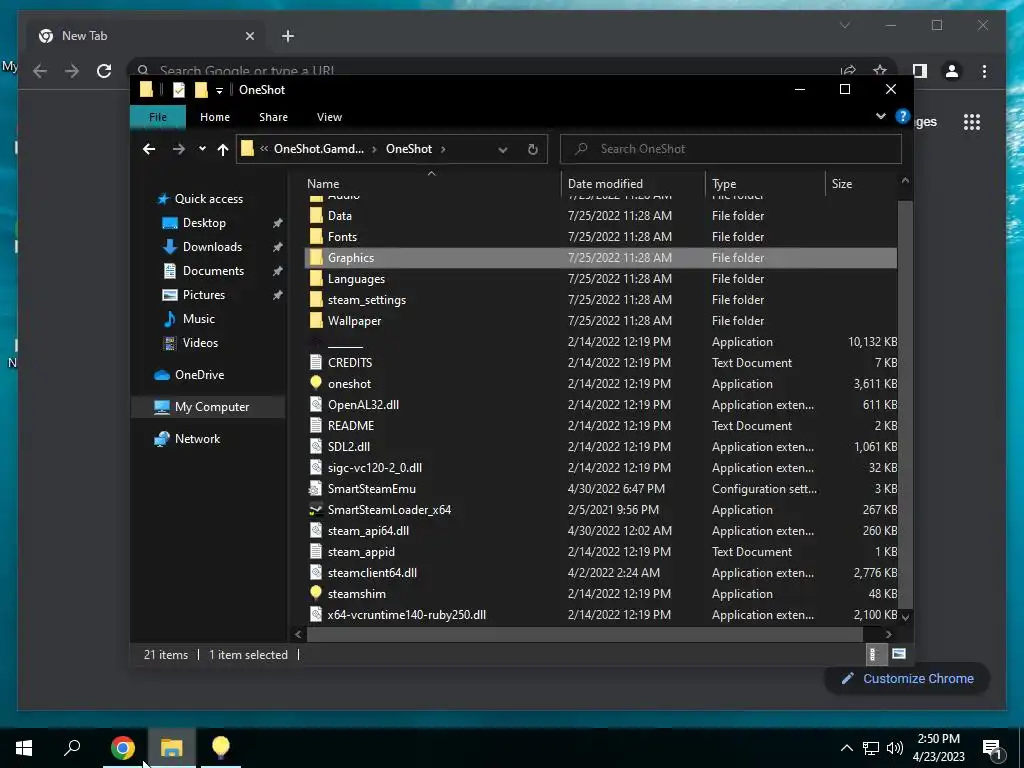Select SmartSteamEmu configuration file
Image resolution: width=1024 pixels, height=768 pixels.
372,488
